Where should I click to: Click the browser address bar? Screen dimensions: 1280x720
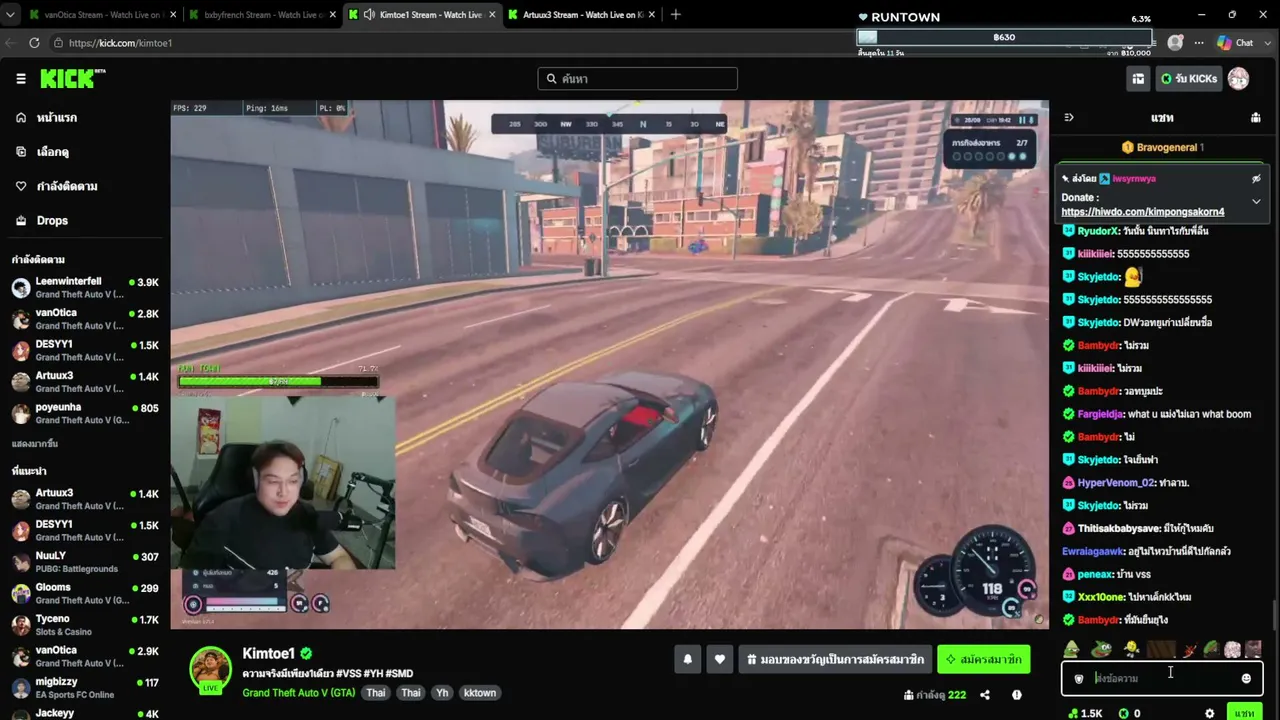click(450, 43)
